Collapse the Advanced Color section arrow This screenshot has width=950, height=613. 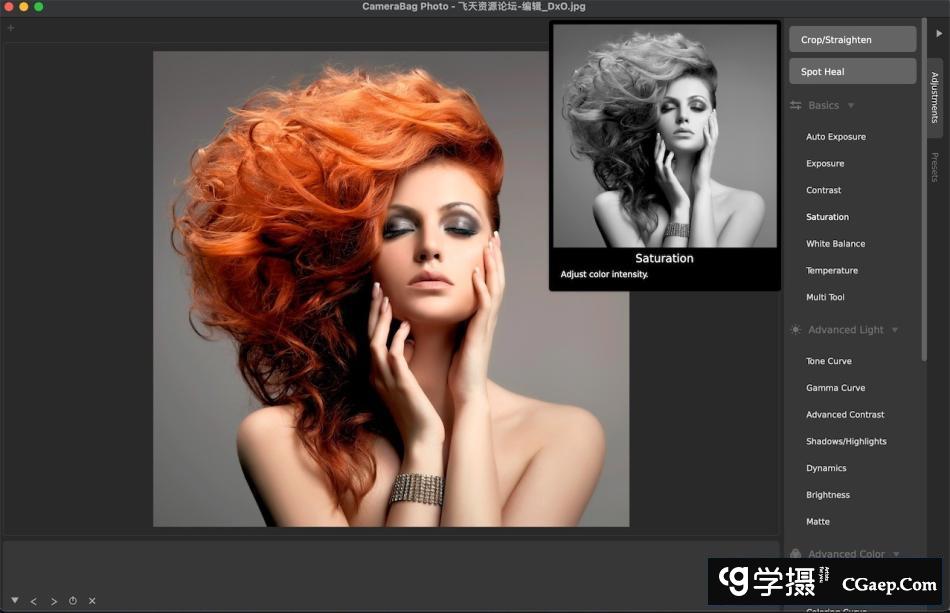coord(896,554)
